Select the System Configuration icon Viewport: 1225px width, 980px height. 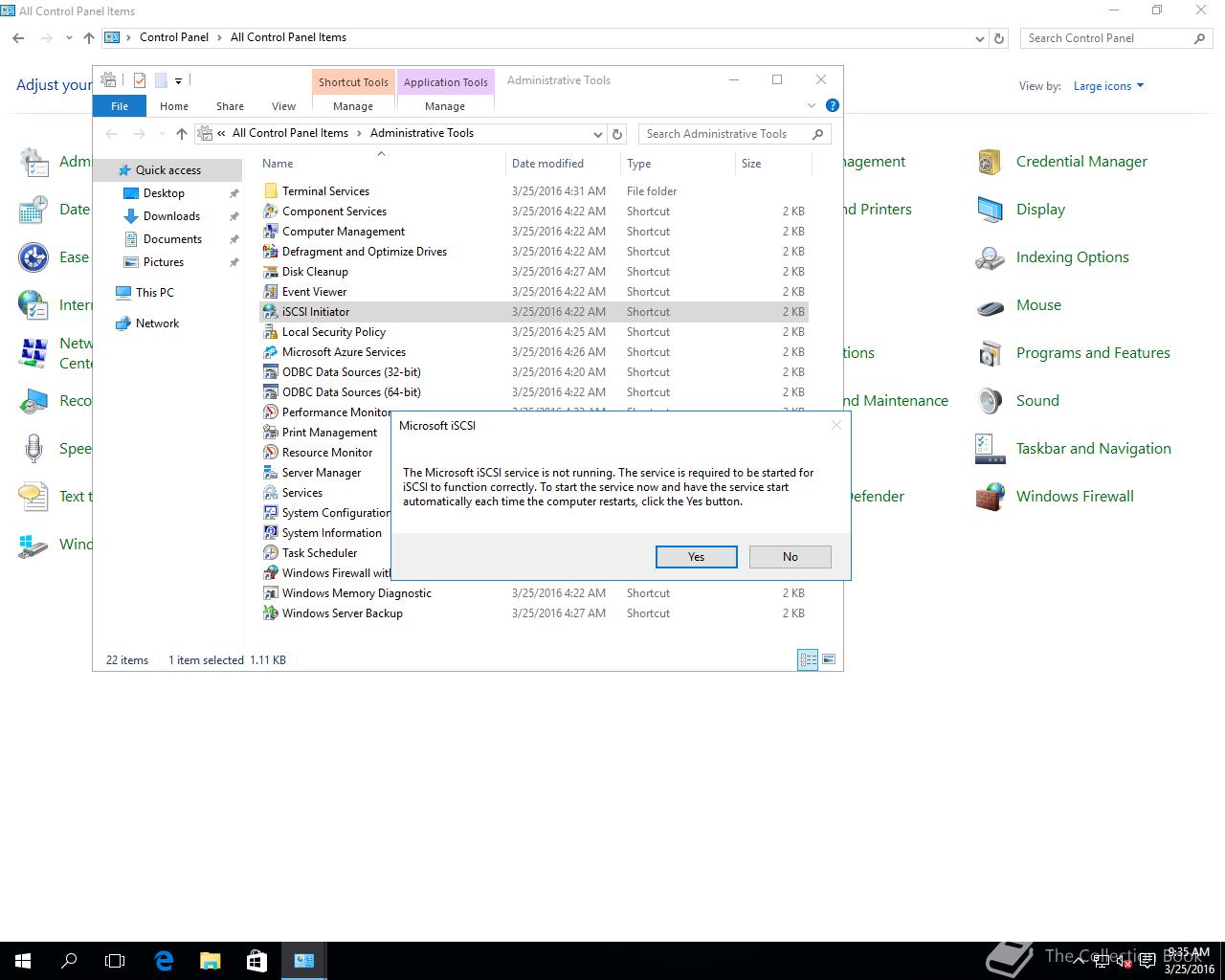[x=271, y=513]
